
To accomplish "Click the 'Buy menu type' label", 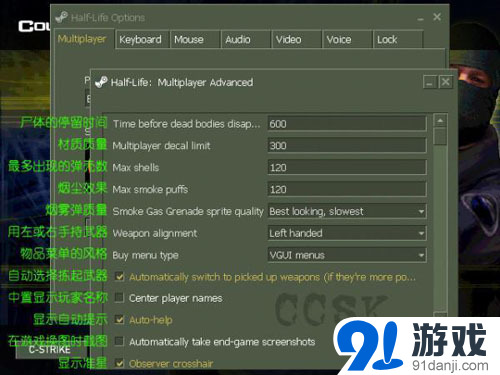I will [145, 255].
